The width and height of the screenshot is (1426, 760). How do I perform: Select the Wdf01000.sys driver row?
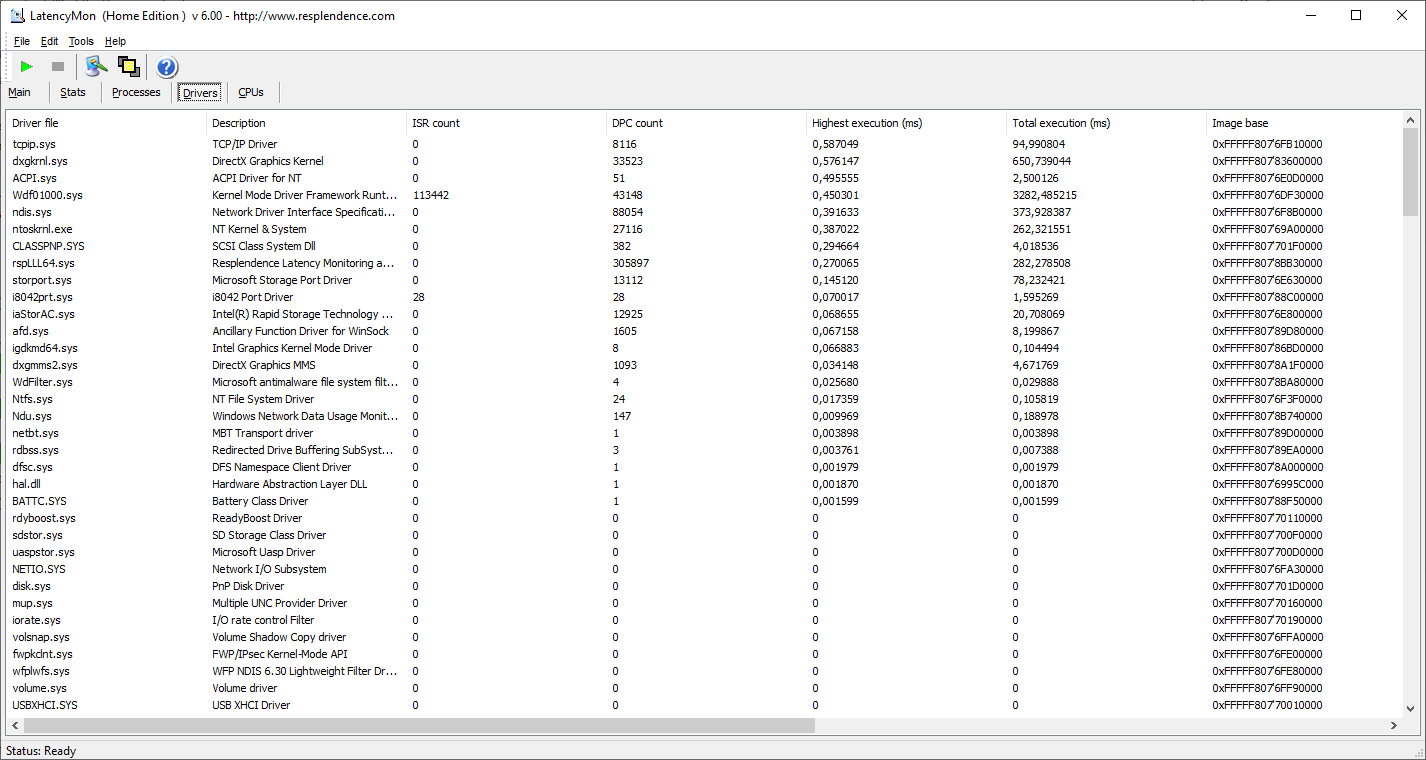[x=705, y=195]
